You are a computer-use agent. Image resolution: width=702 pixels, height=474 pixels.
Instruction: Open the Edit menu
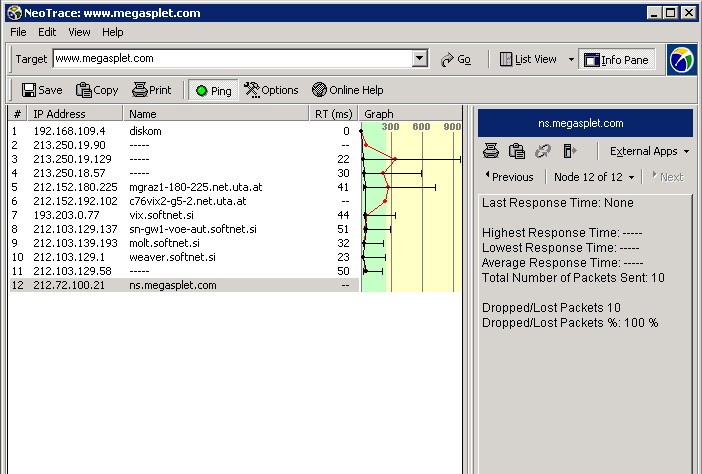pos(47,32)
